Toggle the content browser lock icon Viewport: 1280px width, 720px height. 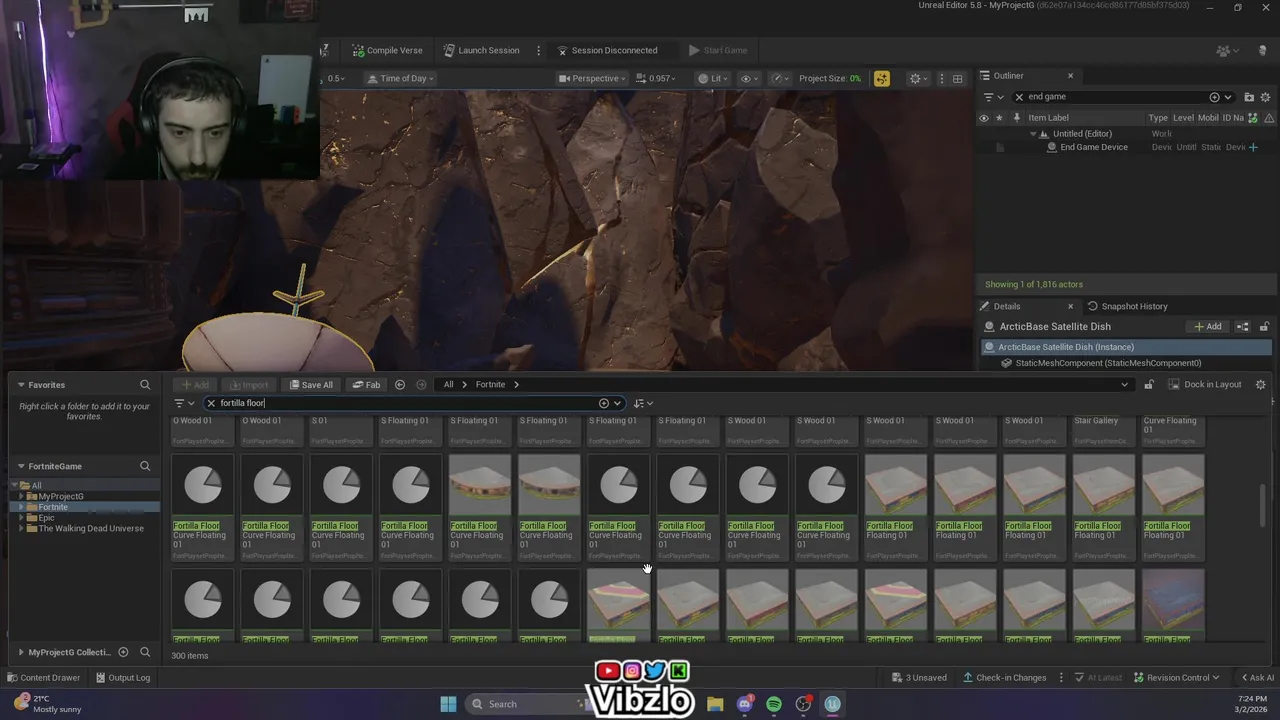pyautogui.click(x=1149, y=385)
